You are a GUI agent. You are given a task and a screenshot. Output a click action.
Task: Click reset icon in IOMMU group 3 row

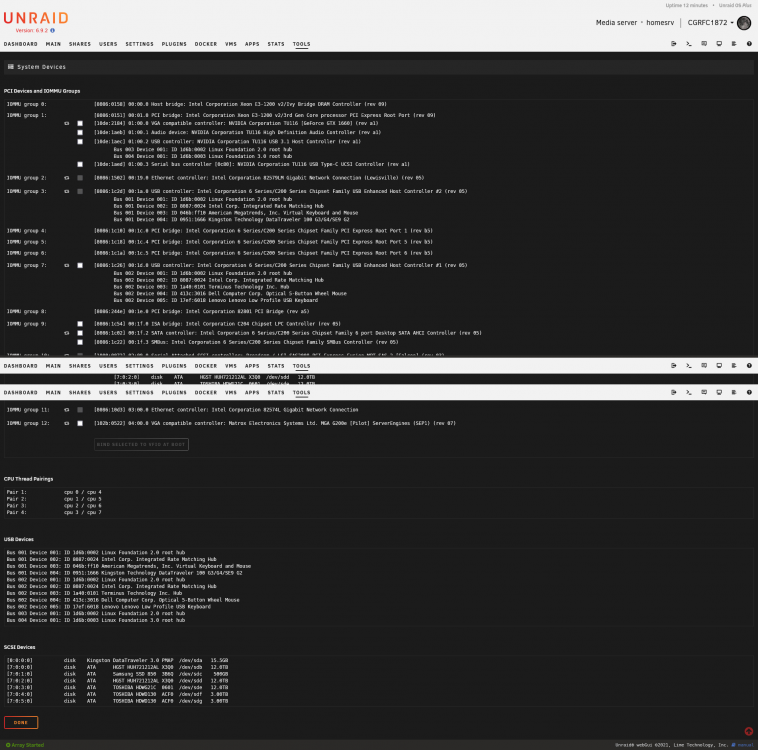[67, 191]
